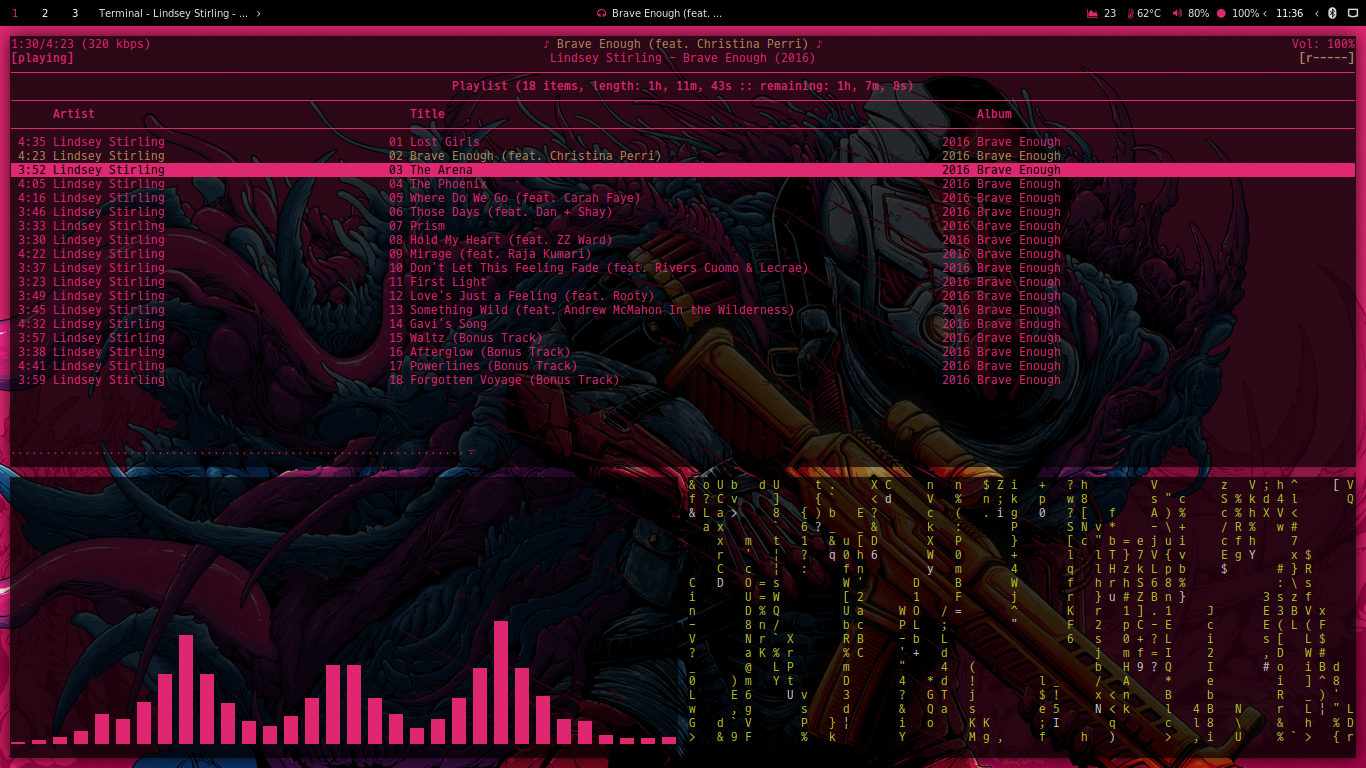Select highlighted track 03 The Arena
This screenshot has height=768, width=1366.
point(683,170)
